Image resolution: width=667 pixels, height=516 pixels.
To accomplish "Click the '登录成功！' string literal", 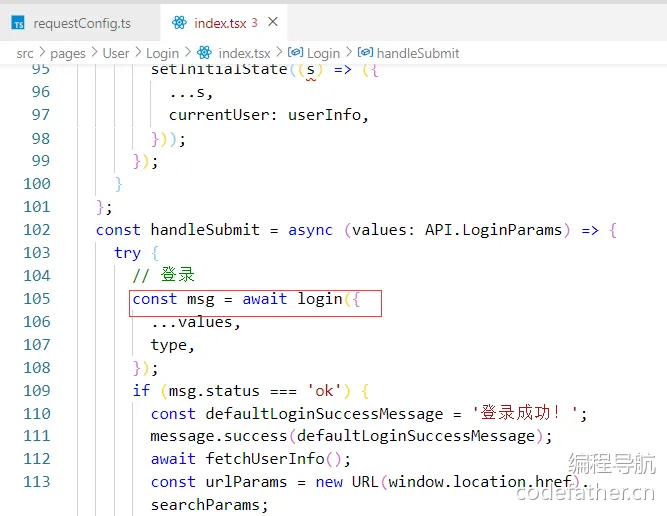I will pyautogui.click(x=525, y=413).
